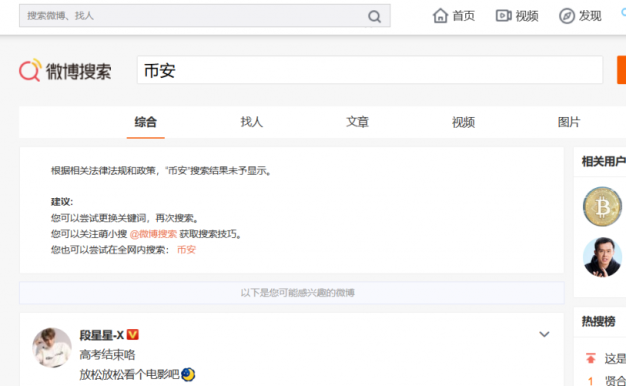The width and height of the screenshot is (626, 386).
Task: Click the red top-pinned arrow icon in 热搜榜
Action: 590,358
